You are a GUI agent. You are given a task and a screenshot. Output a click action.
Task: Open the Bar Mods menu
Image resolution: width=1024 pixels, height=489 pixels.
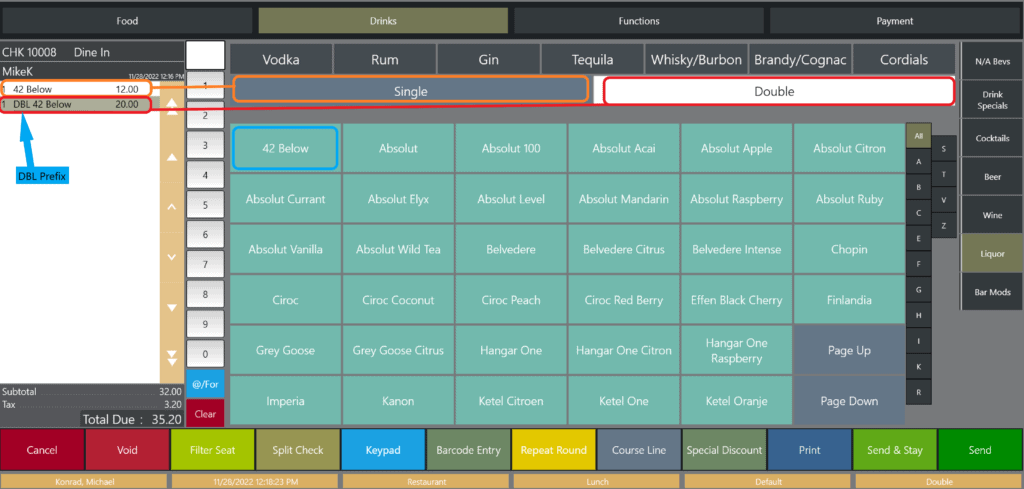point(993,292)
